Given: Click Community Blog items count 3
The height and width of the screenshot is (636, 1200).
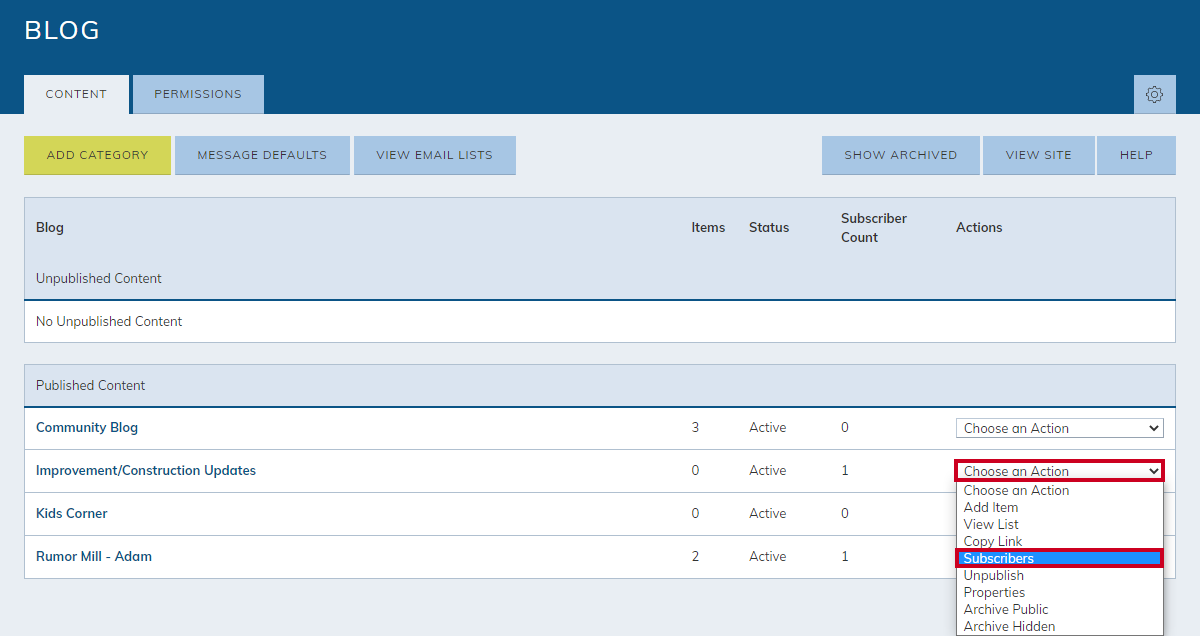Looking at the screenshot, I should [695, 427].
